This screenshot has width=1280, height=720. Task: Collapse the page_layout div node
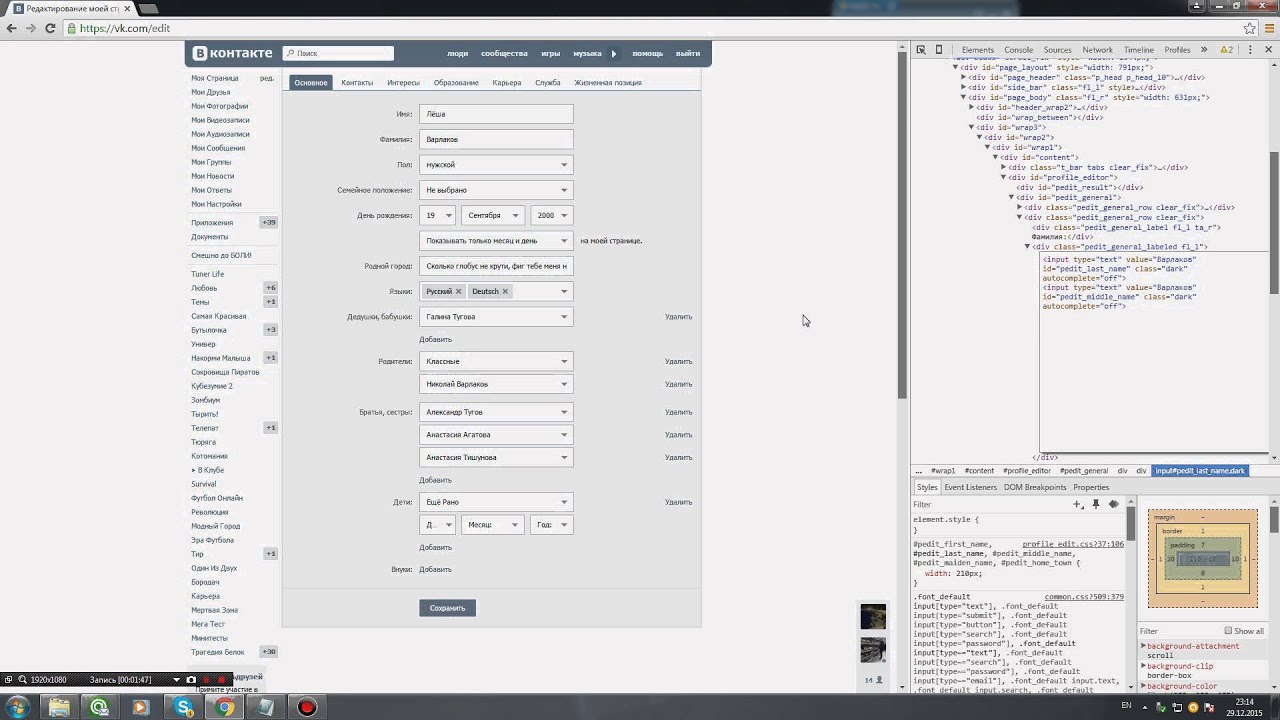point(955,67)
